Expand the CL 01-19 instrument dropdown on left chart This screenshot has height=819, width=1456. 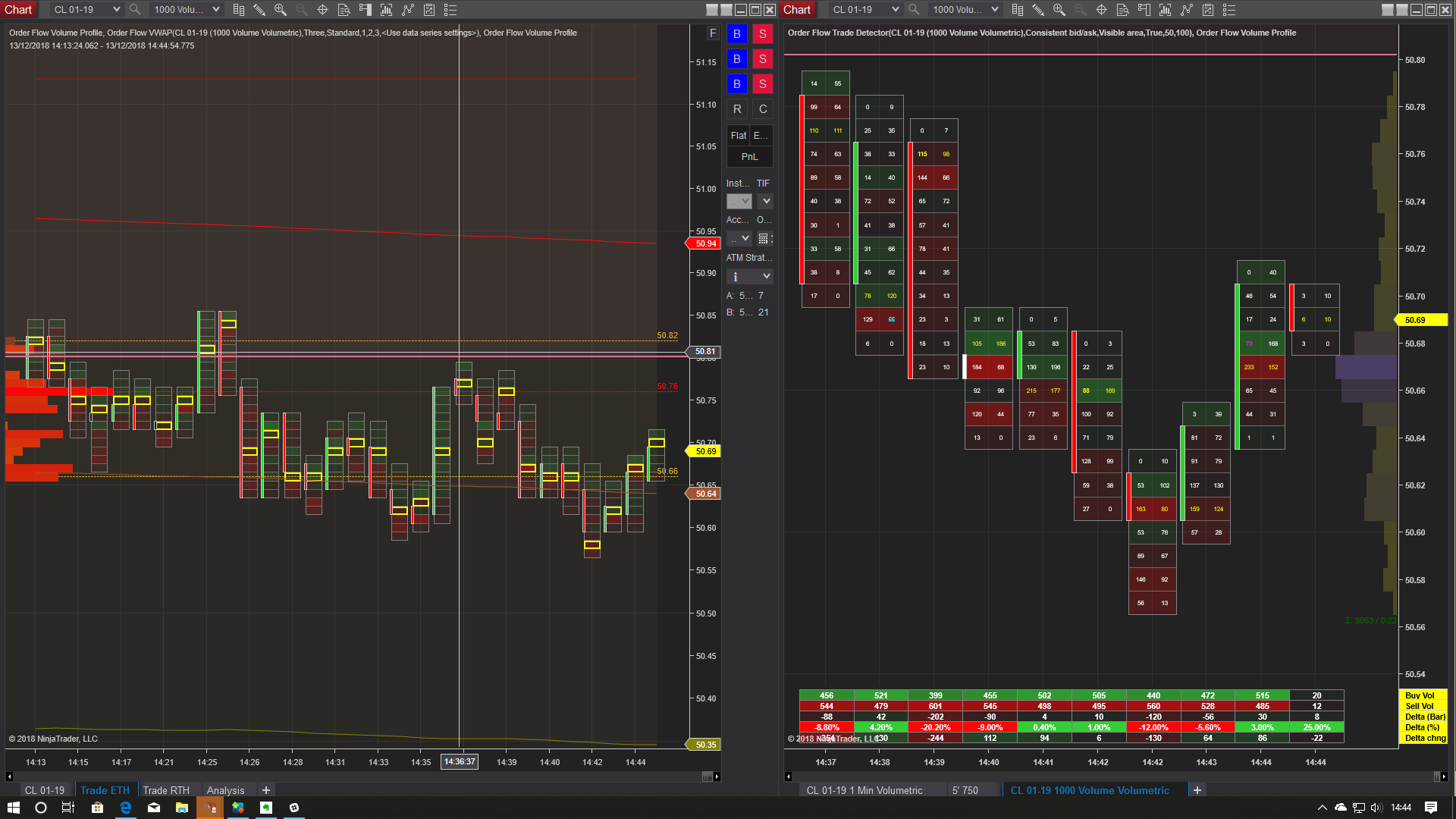(116, 10)
